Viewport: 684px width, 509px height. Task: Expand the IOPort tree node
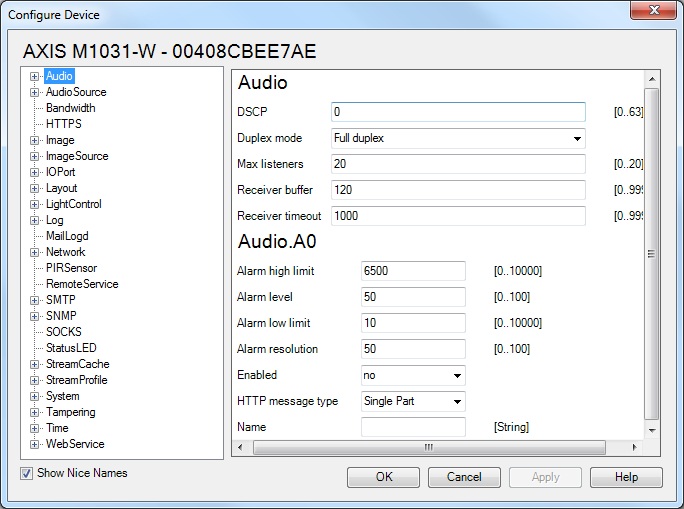(34, 172)
